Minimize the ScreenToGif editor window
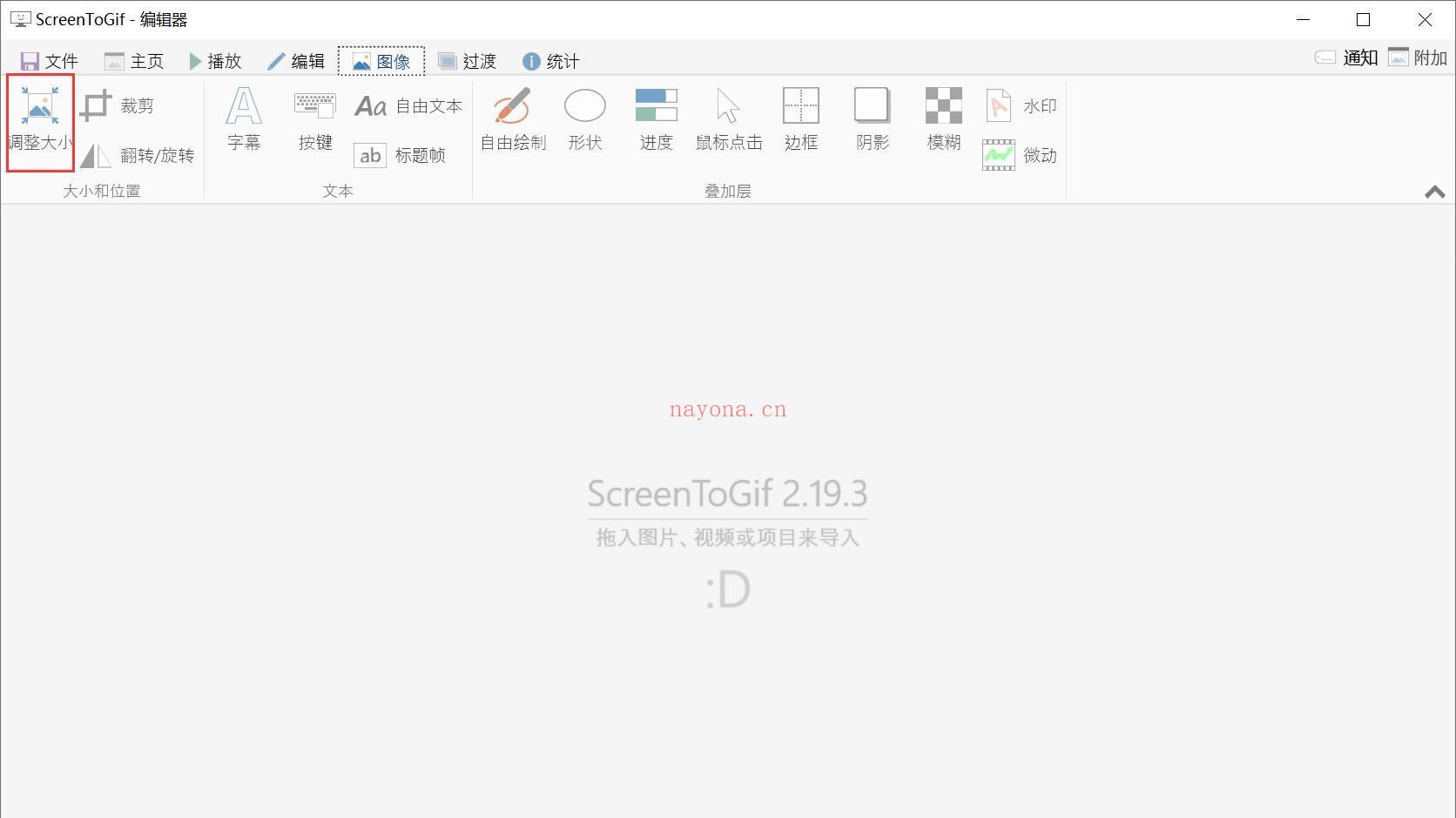 tap(1304, 19)
